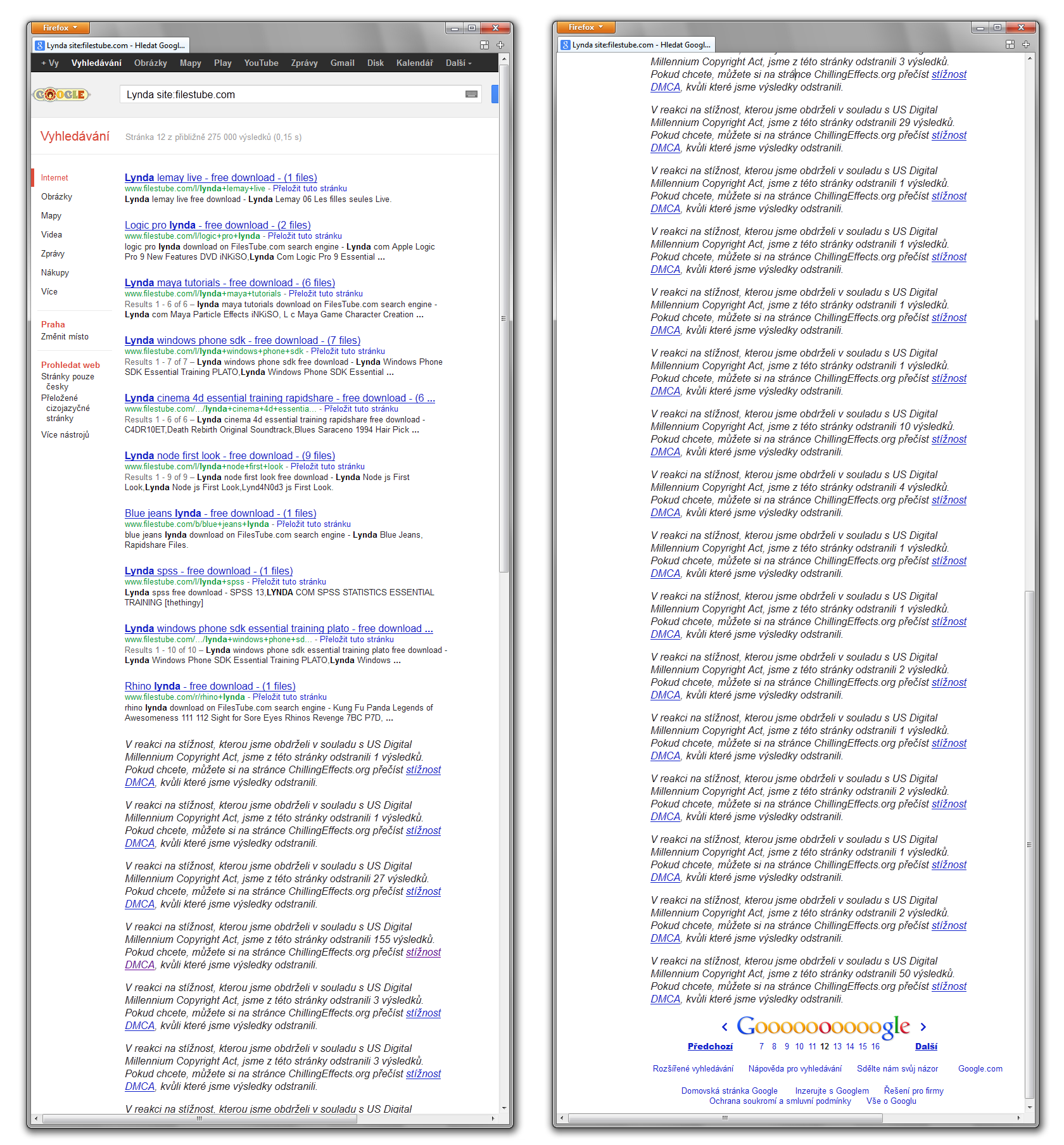Select Videa in the left sidebar
The image size is (1064, 1145).
[51, 234]
